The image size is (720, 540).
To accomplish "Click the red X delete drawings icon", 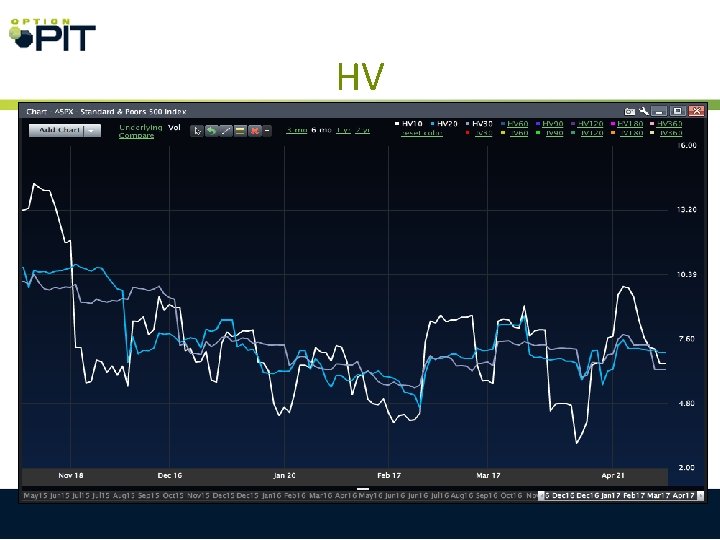I will 254,131.
